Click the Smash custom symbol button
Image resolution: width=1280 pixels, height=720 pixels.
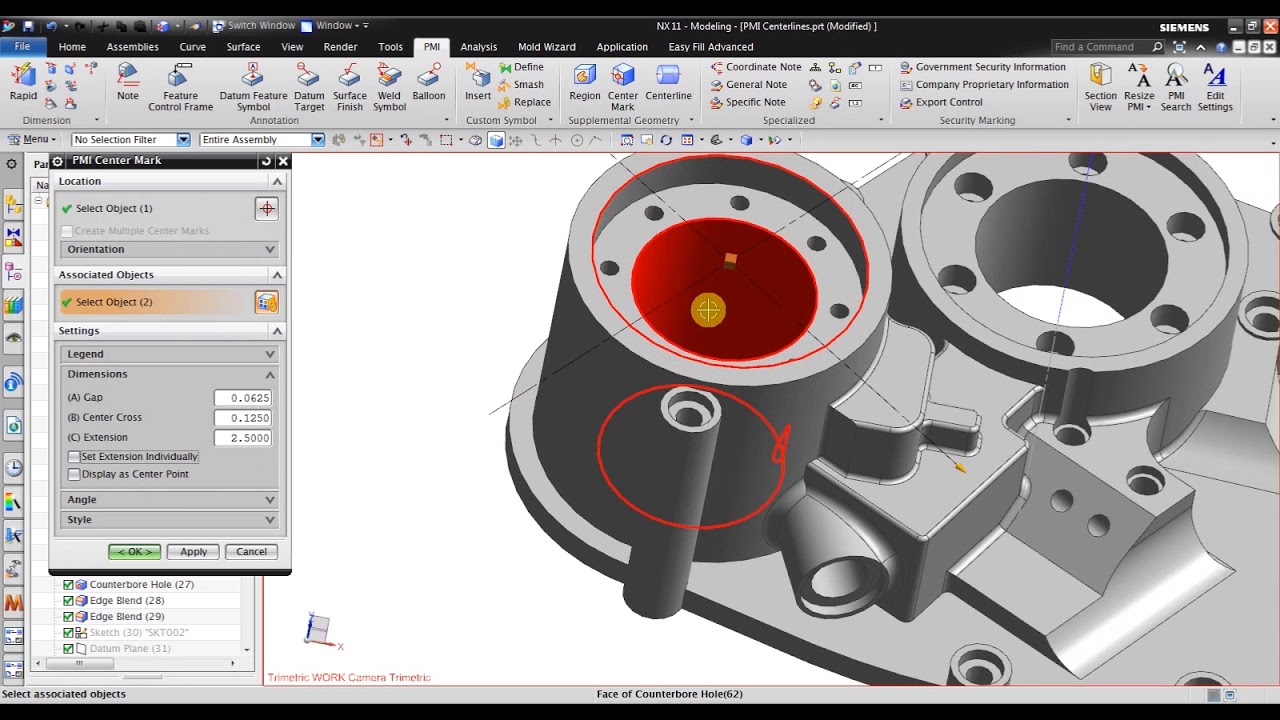521,85
